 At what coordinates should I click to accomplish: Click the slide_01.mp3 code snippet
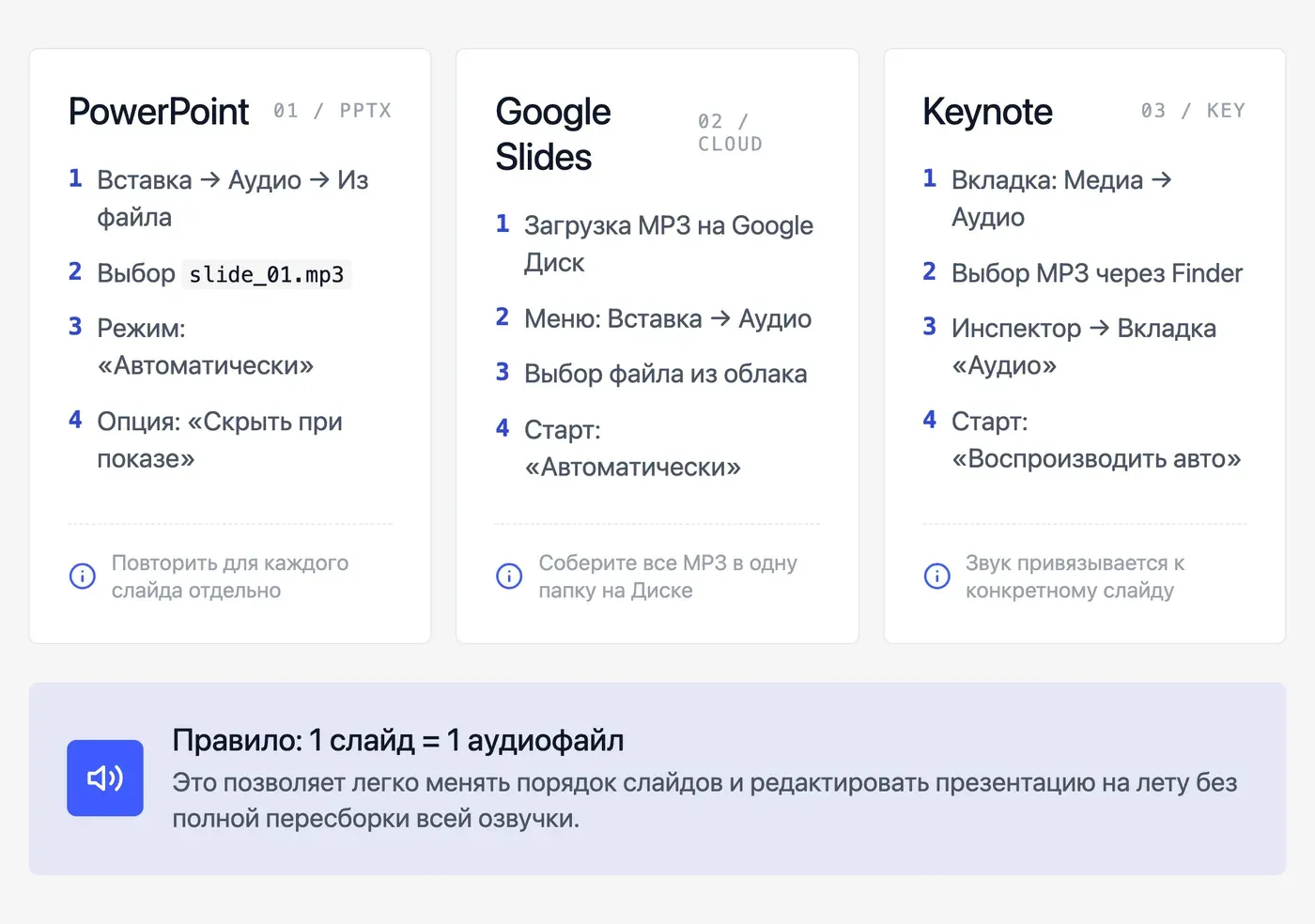[267, 274]
